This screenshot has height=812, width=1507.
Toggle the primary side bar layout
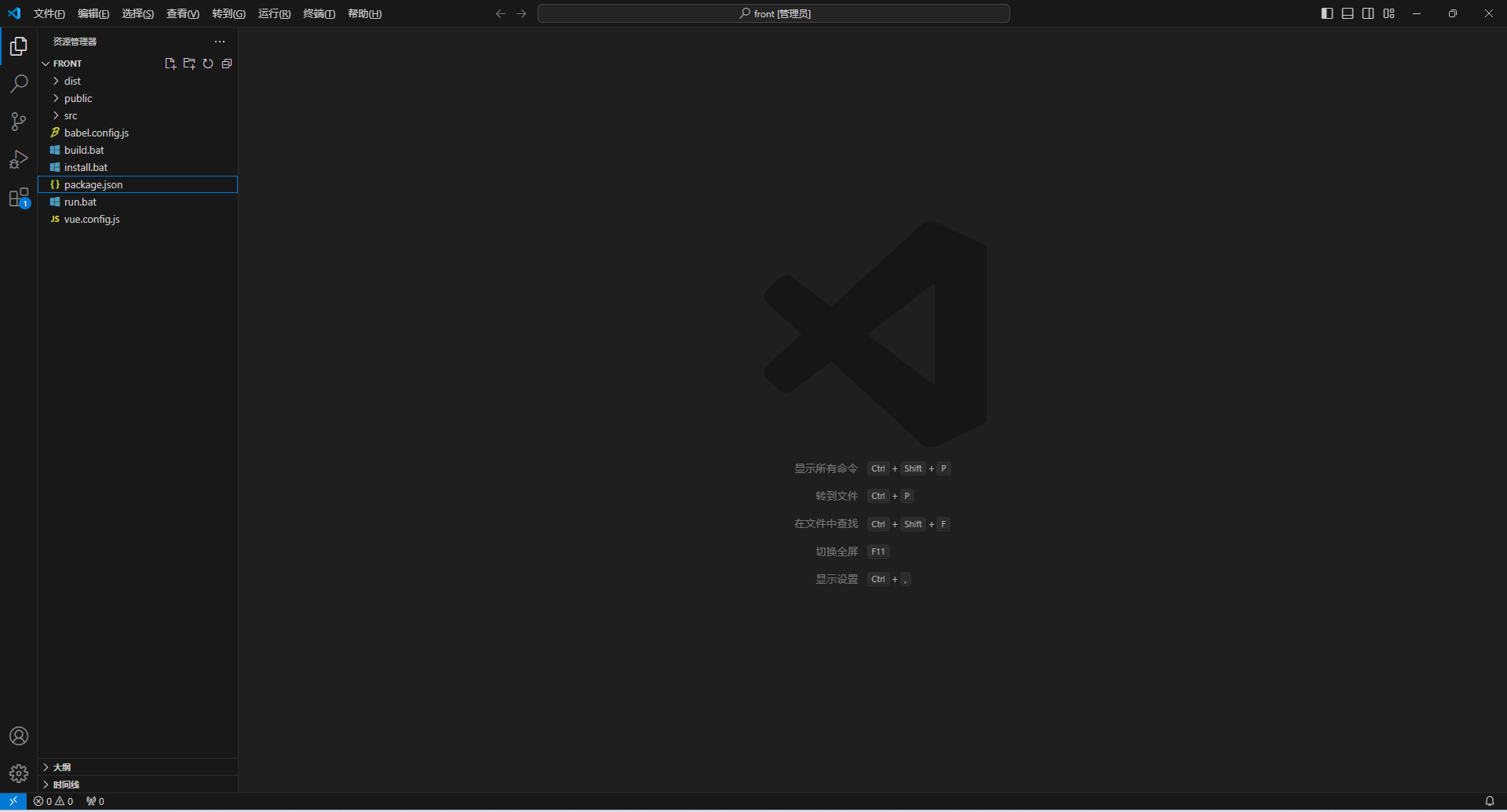(x=1327, y=13)
